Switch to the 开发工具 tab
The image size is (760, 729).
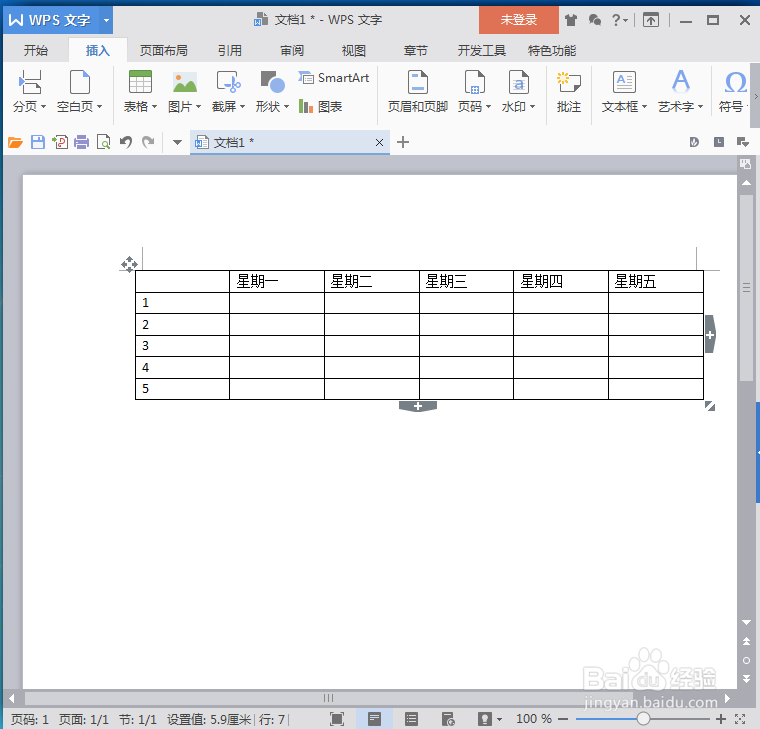tap(481, 50)
